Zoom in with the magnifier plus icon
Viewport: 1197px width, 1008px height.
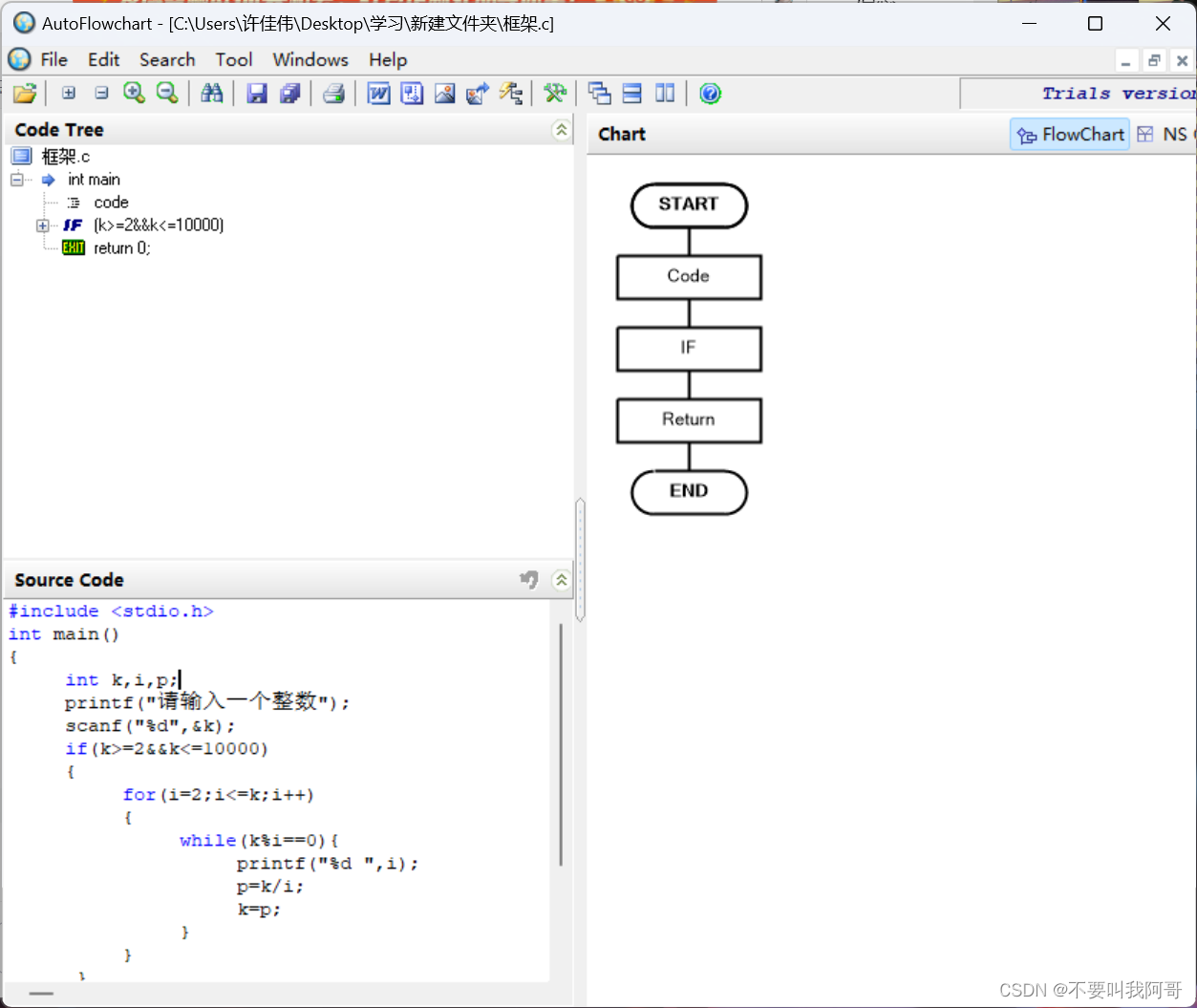coord(134,93)
